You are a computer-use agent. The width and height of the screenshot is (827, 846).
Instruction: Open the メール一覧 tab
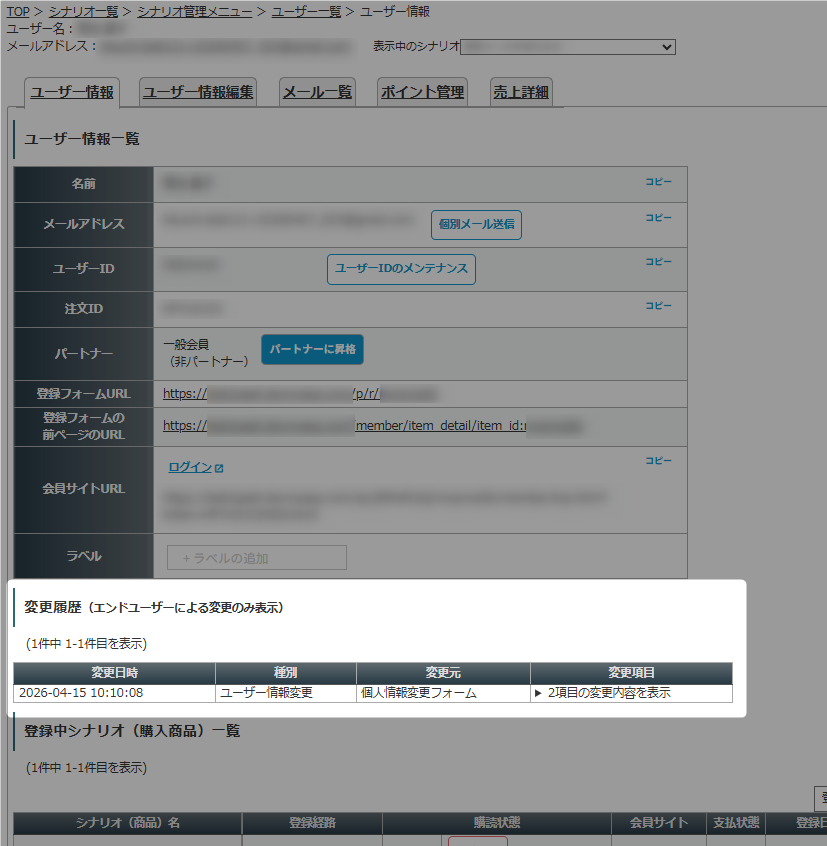pos(317,92)
